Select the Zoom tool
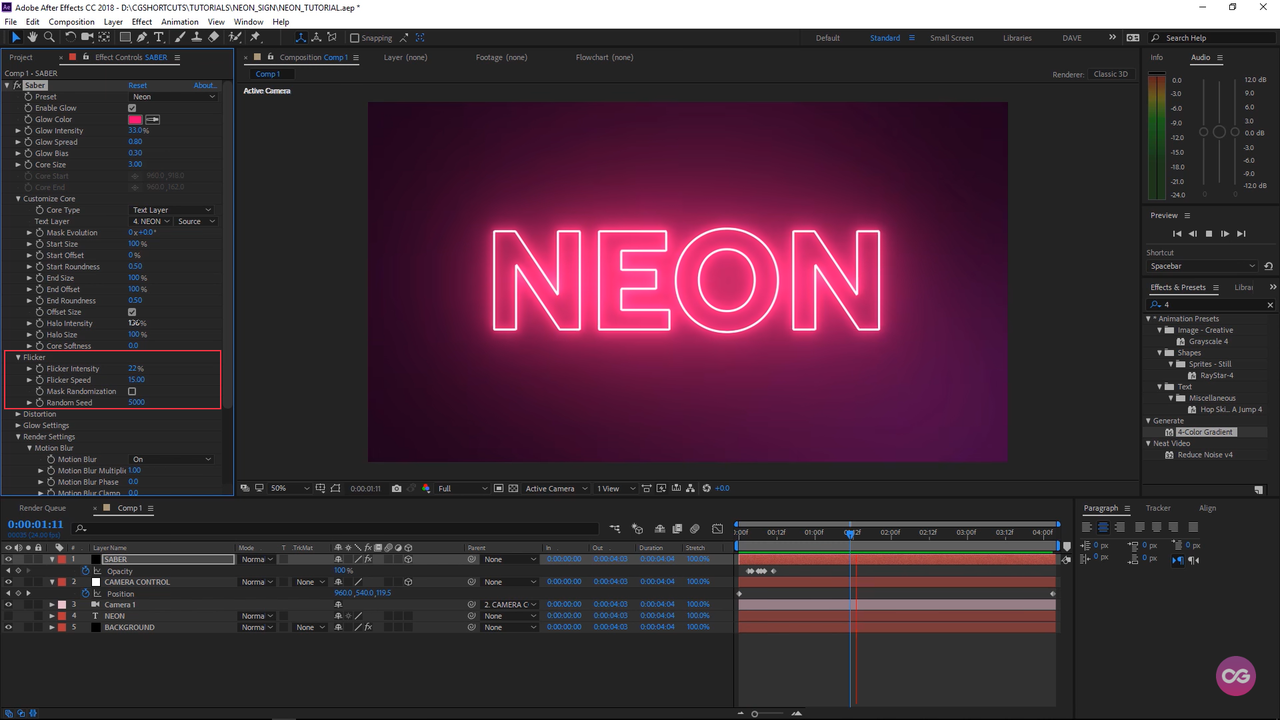 point(49,38)
